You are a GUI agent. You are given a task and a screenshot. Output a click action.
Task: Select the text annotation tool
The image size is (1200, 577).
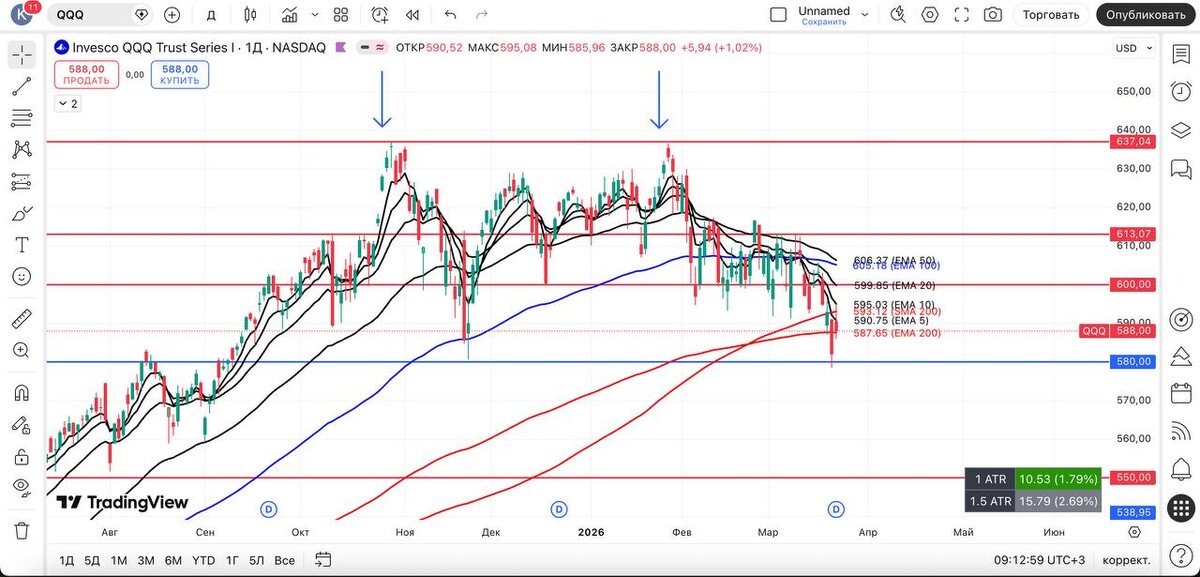point(21,245)
